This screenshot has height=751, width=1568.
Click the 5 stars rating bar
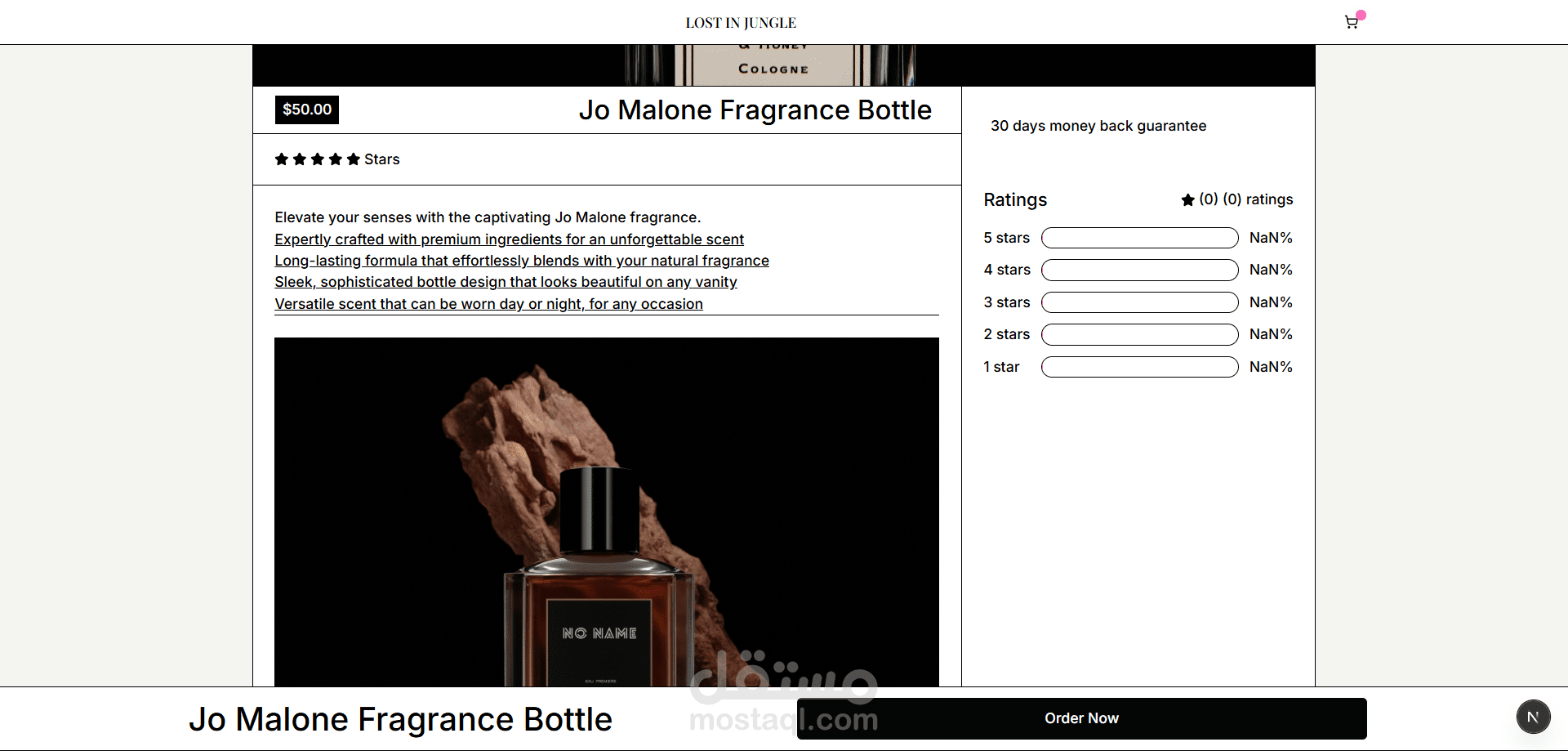tap(1140, 238)
